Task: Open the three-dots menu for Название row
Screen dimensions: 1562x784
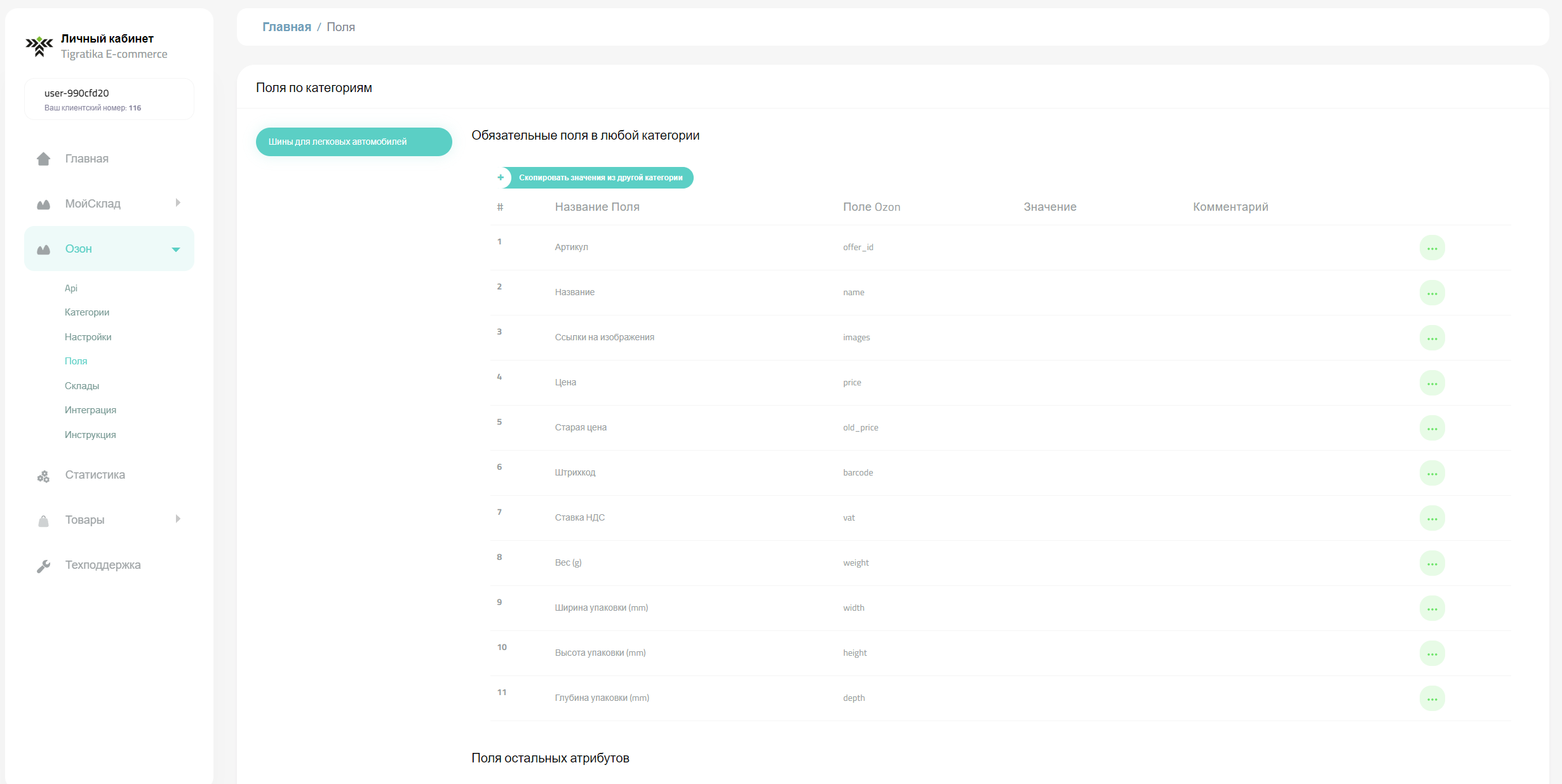Action: [1432, 293]
